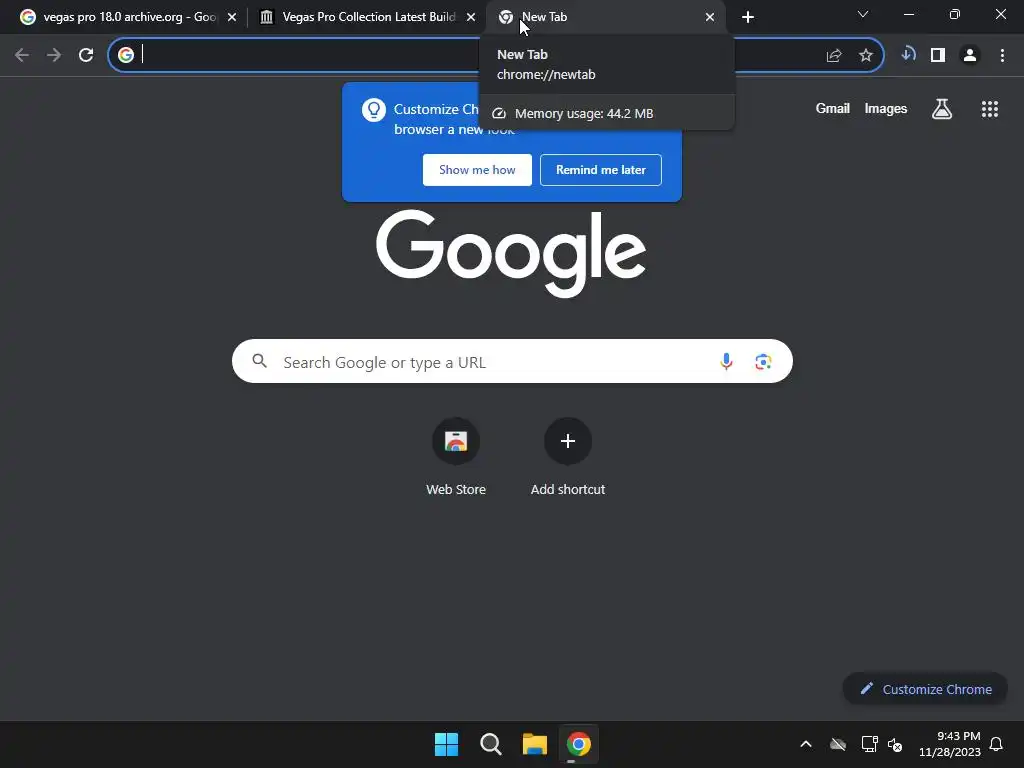Image resolution: width=1024 pixels, height=768 pixels.
Task: Go forward with the browser forward arrow
Action: coord(54,56)
